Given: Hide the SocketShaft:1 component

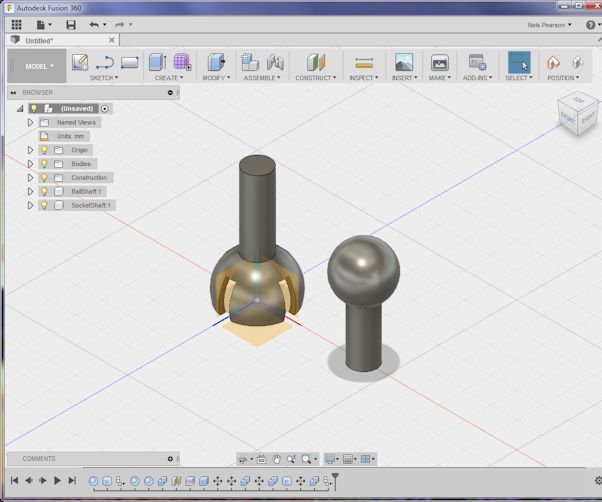Looking at the screenshot, I should [x=44, y=205].
